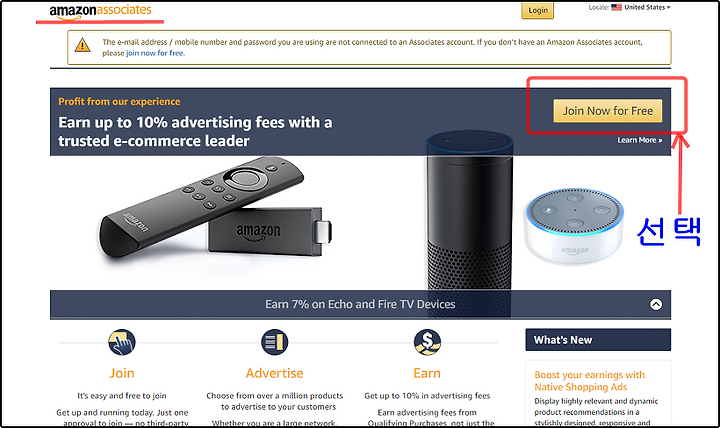Open the 'join now for free' link
The width and height of the screenshot is (720, 428).
coord(155,53)
